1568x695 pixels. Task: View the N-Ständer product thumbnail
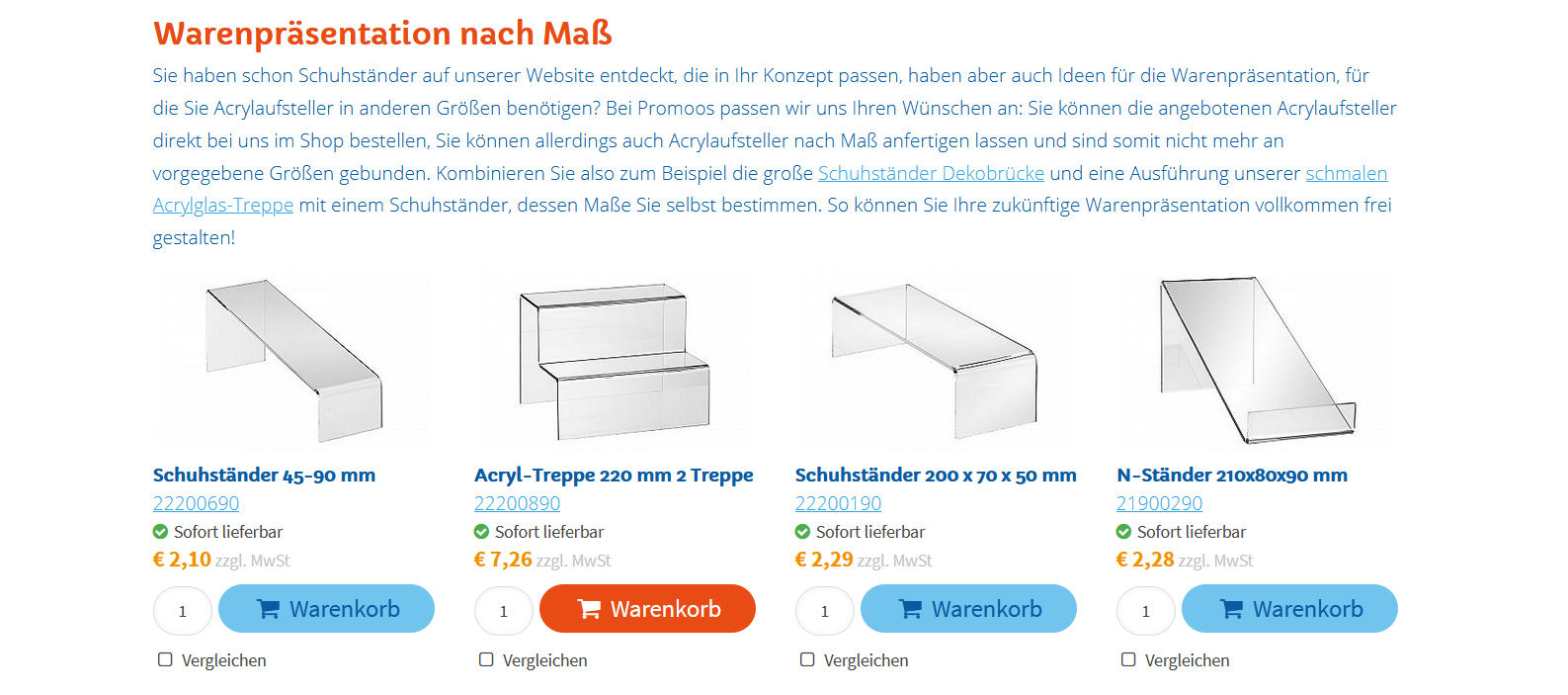pos(1255,361)
